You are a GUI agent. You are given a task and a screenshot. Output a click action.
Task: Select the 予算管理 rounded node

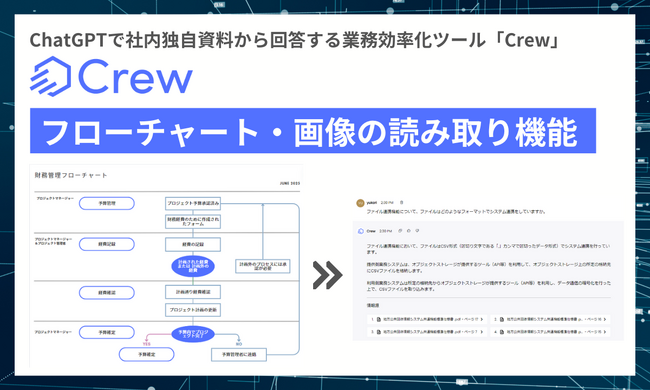[x=107, y=203]
